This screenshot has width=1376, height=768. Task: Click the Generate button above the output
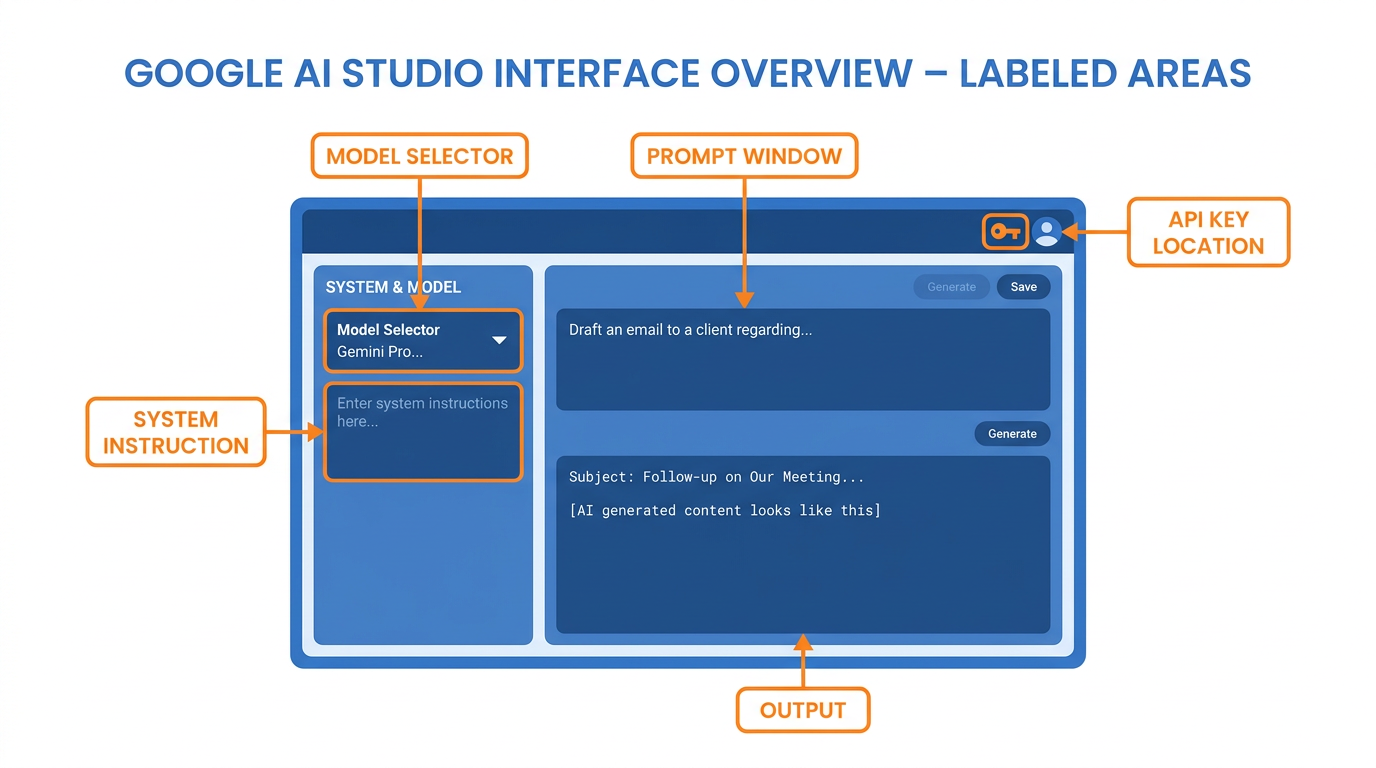pyautogui.click(x=1012, y=434)
